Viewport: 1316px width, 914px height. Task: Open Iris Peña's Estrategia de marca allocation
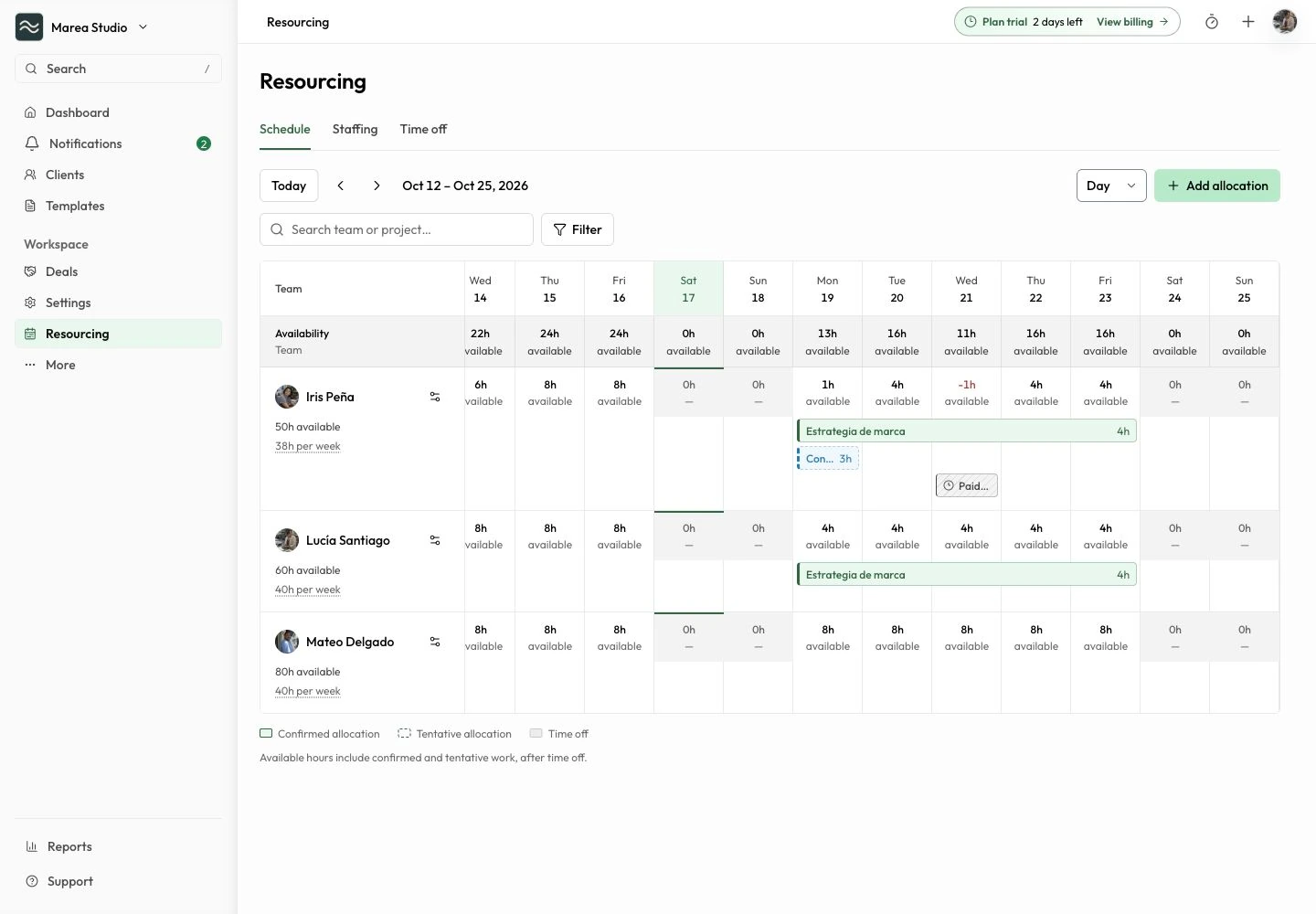click(x=967, y=431)
